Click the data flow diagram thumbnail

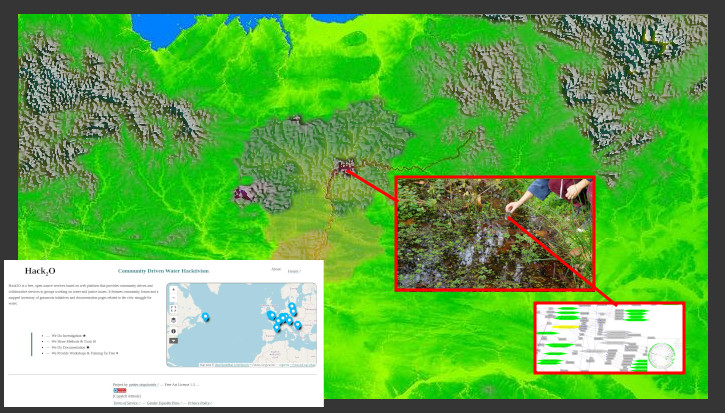[x=609, y=338]
